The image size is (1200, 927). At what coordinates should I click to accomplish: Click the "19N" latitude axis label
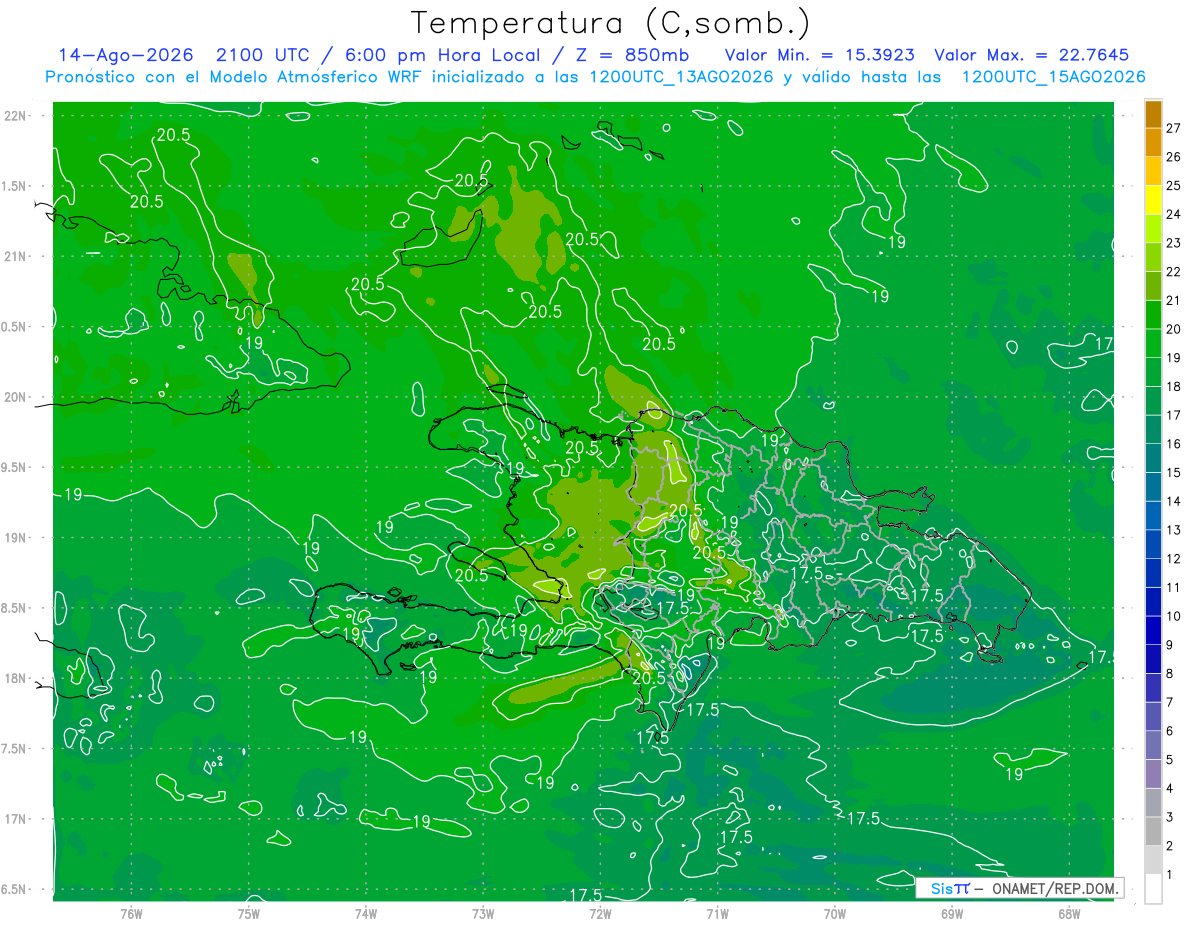pos(17,538)
